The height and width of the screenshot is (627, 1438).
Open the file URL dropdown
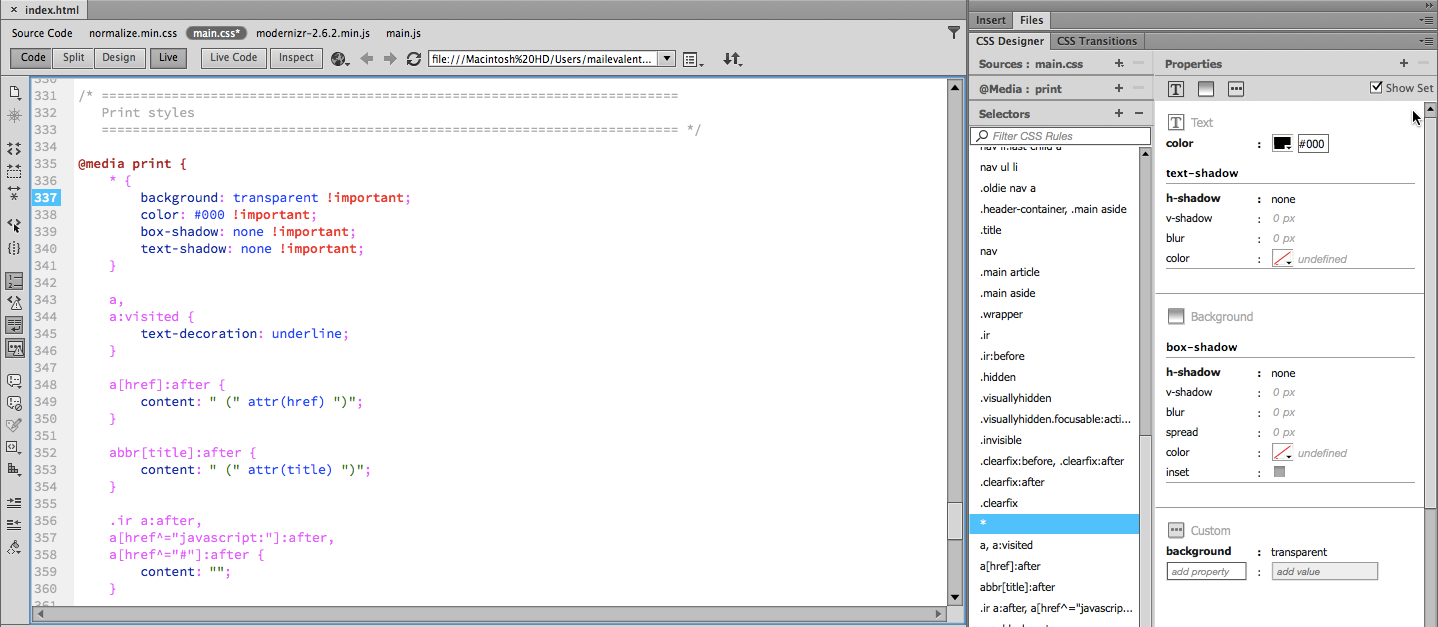[x=666, y=58]
